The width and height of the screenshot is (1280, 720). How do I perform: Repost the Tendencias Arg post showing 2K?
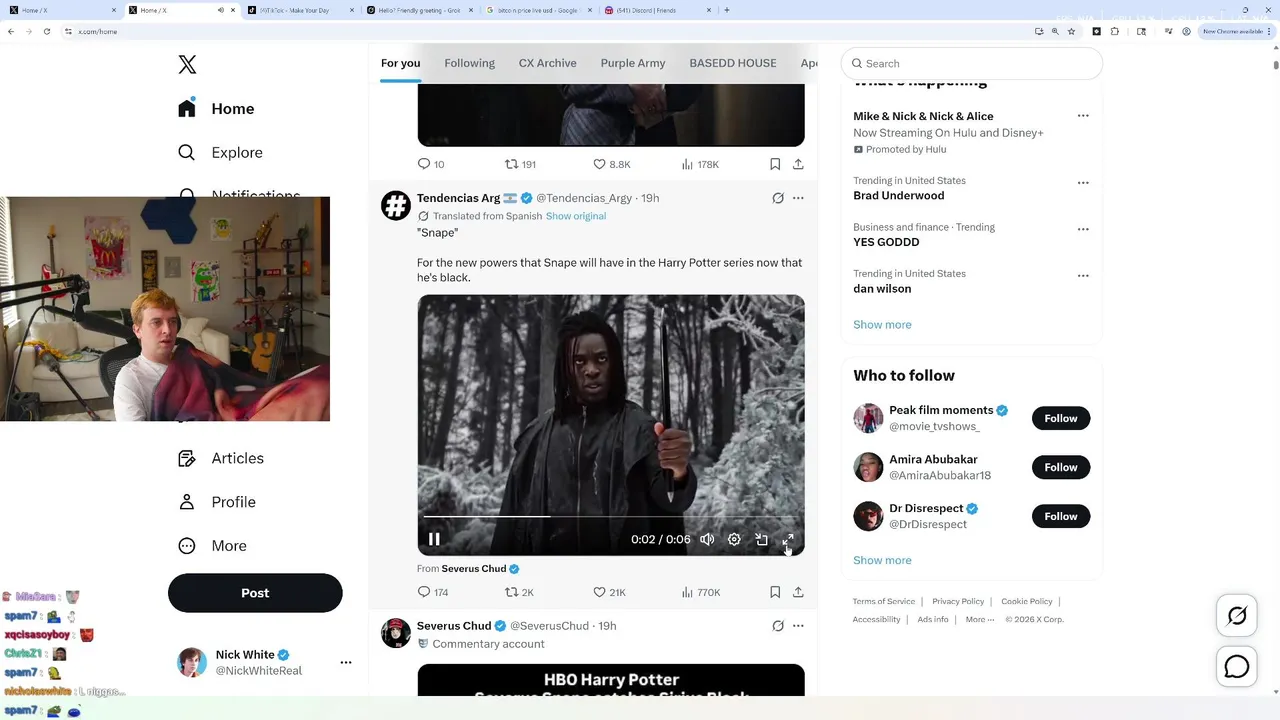tap(519, 592)
